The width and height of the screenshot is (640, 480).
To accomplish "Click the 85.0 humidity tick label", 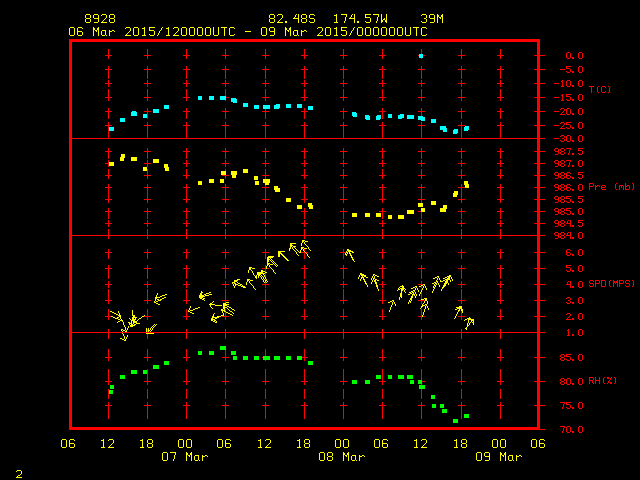I will tap(572, 358).
